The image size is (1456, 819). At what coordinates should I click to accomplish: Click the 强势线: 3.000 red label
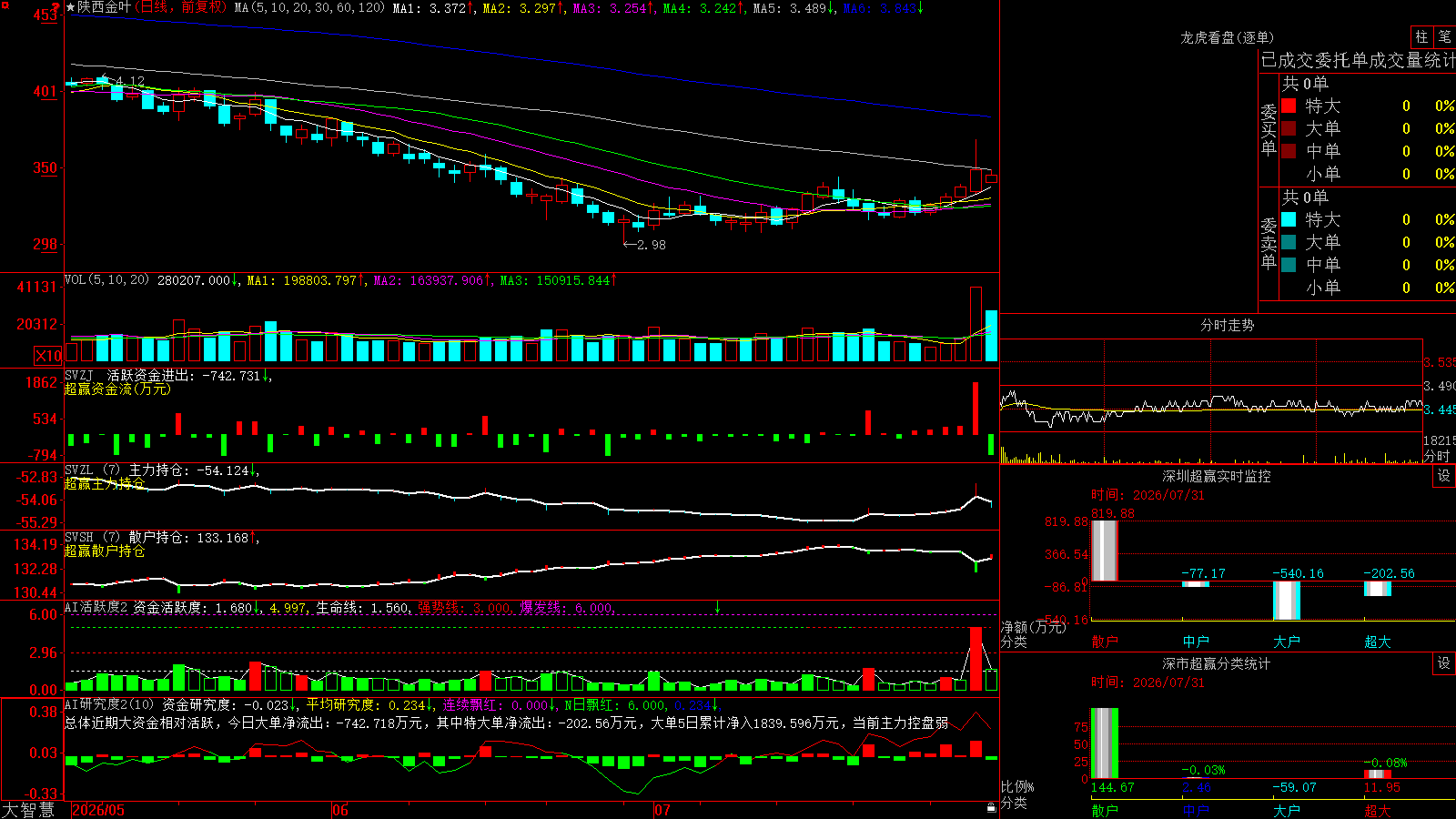(464, 607)
